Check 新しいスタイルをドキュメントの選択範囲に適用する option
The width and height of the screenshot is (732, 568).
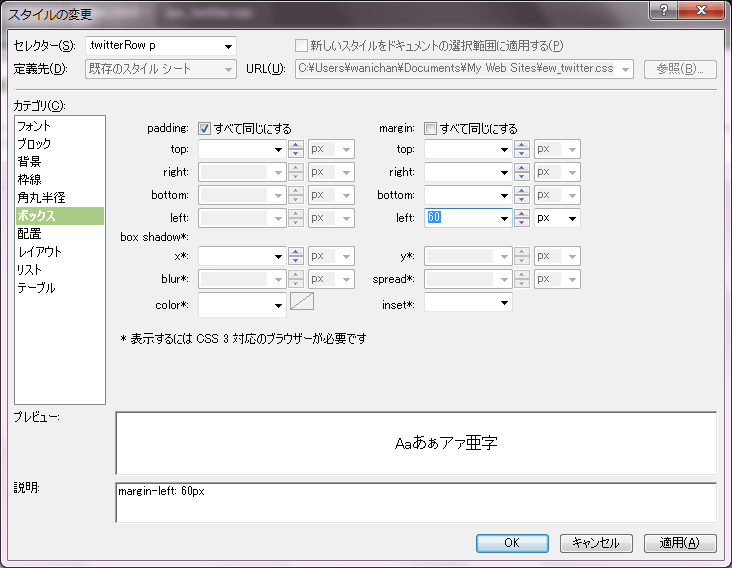click(301, 46)
